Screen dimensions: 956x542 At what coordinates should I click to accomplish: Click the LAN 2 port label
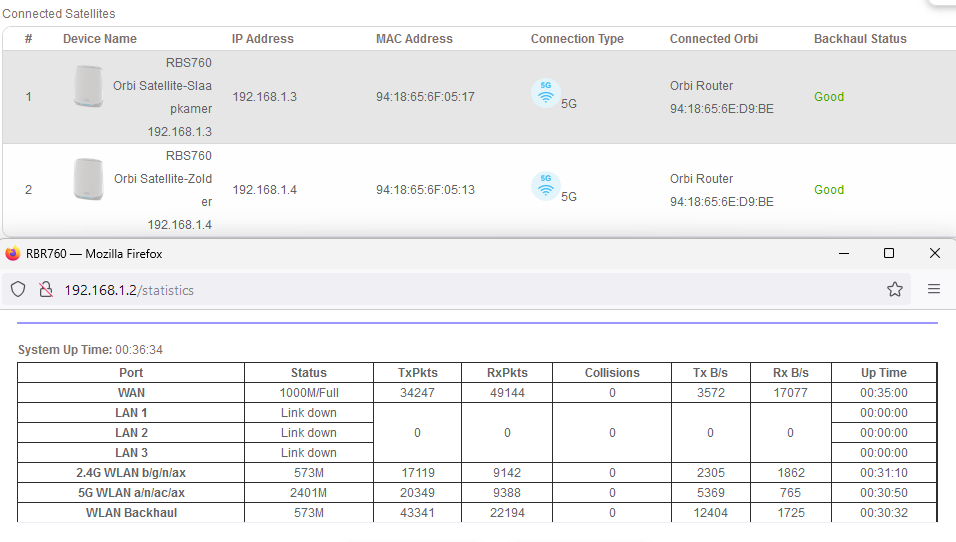(131, 433)
